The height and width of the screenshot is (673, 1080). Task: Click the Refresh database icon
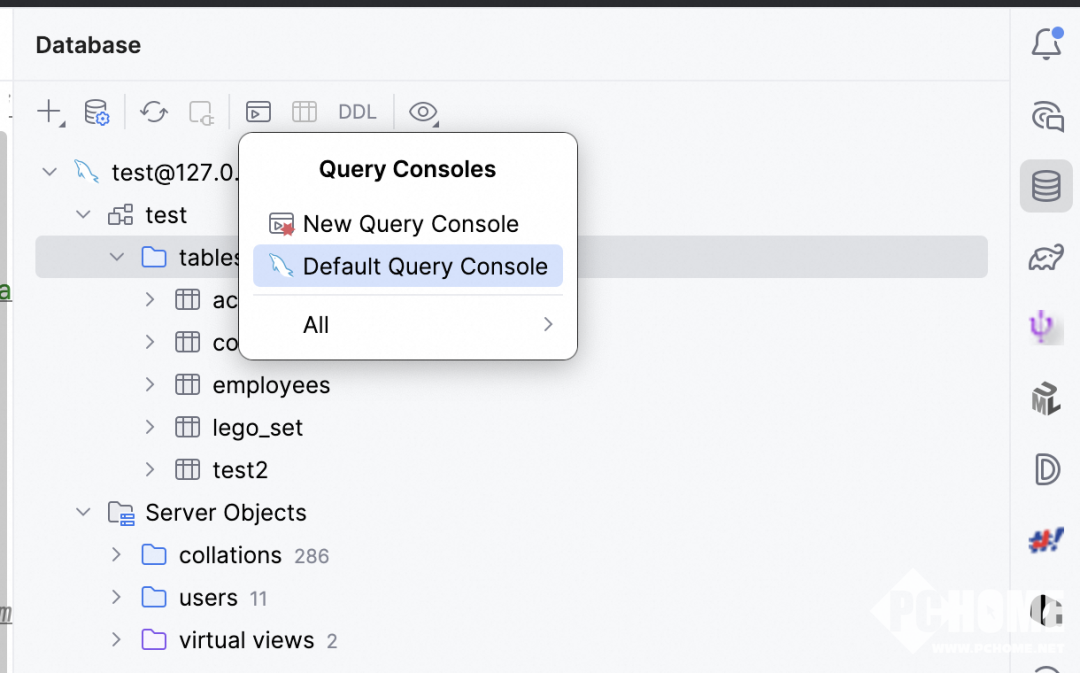pos(154,112)
